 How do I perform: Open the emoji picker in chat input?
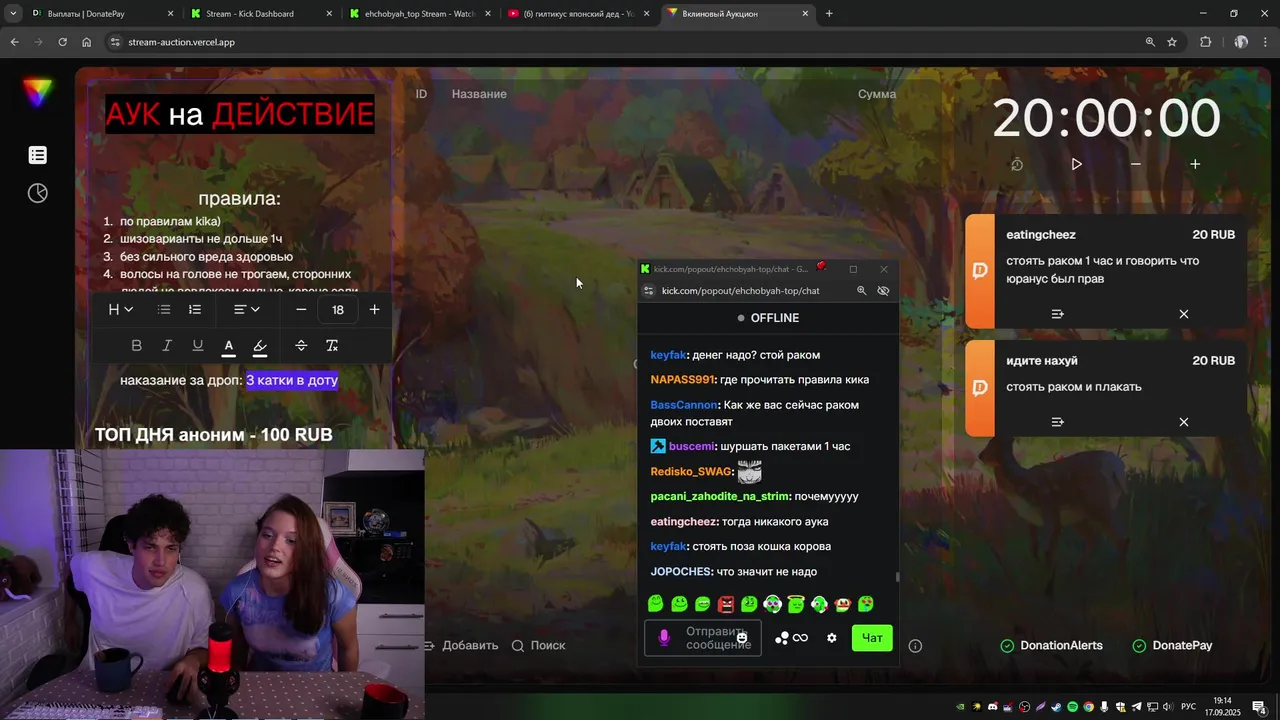[741, 638]
